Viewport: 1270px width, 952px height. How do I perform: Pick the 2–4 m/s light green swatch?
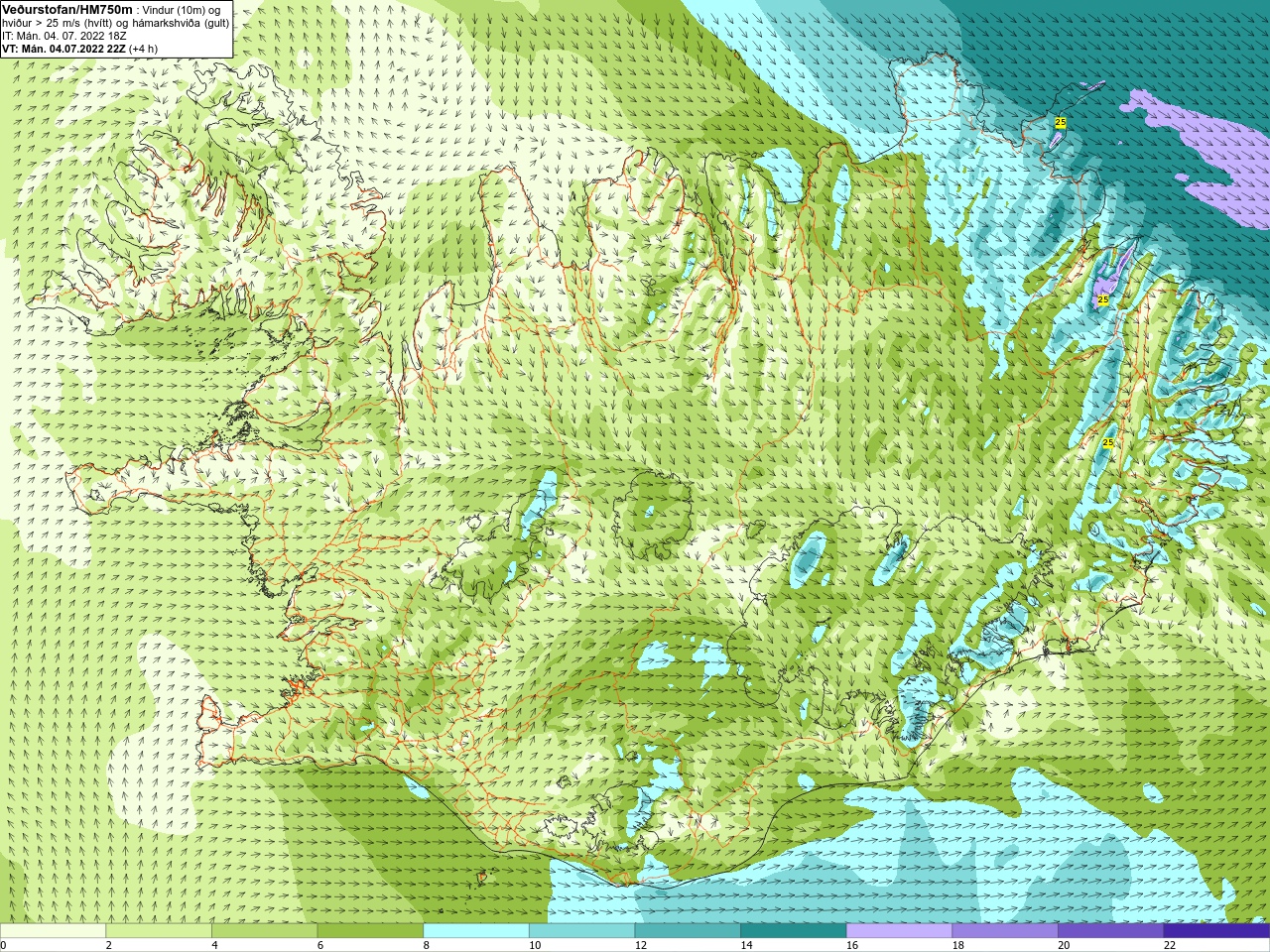pyautogui.click(x=159, y=931)
